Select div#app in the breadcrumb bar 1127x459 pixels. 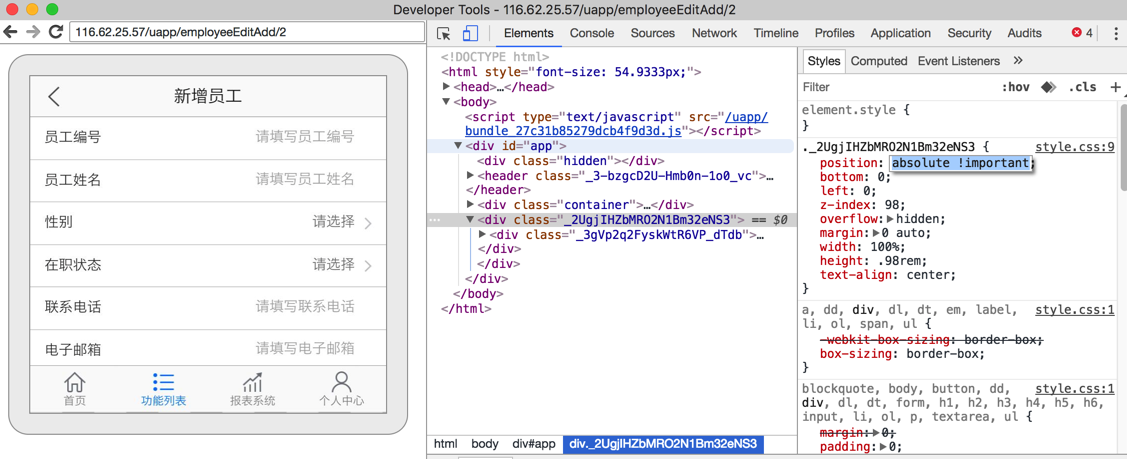pos(533,444)
